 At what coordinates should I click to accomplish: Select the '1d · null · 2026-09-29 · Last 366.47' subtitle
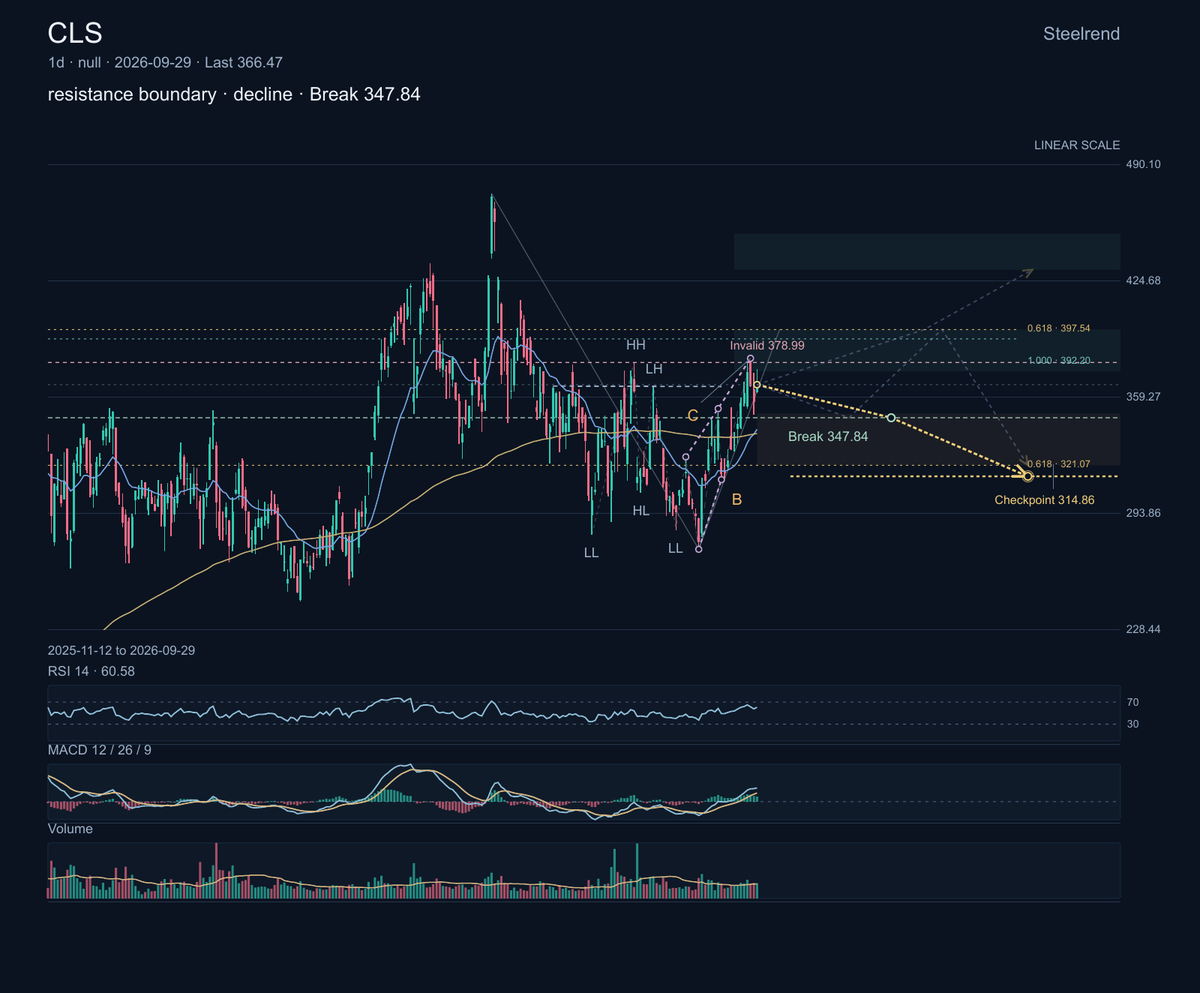(x=165, y=62)
